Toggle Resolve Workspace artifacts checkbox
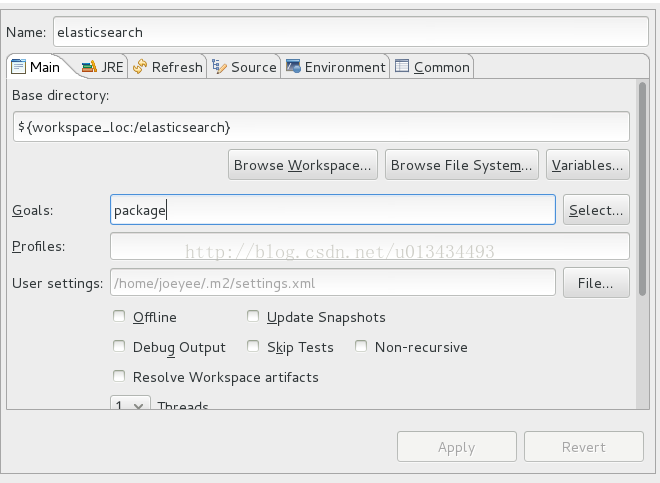 119,376
